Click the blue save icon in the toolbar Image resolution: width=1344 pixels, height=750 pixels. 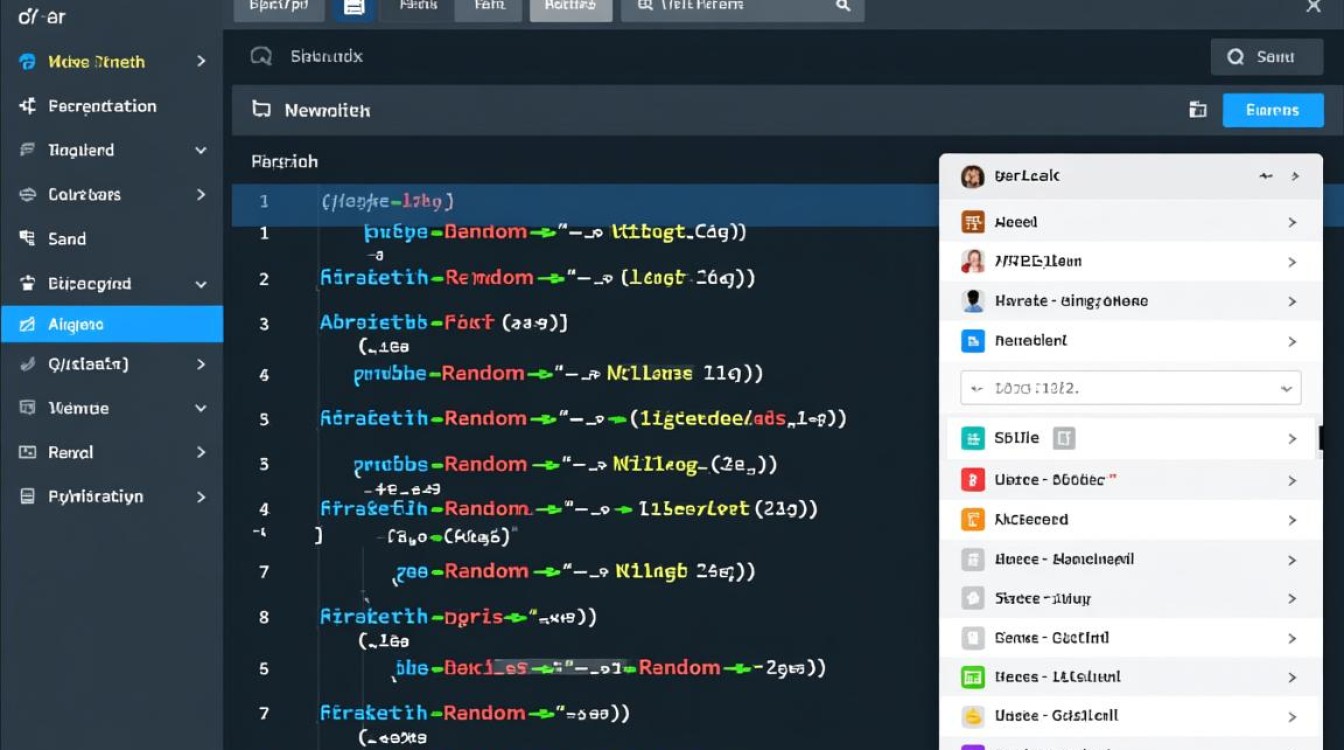(354, 7)
